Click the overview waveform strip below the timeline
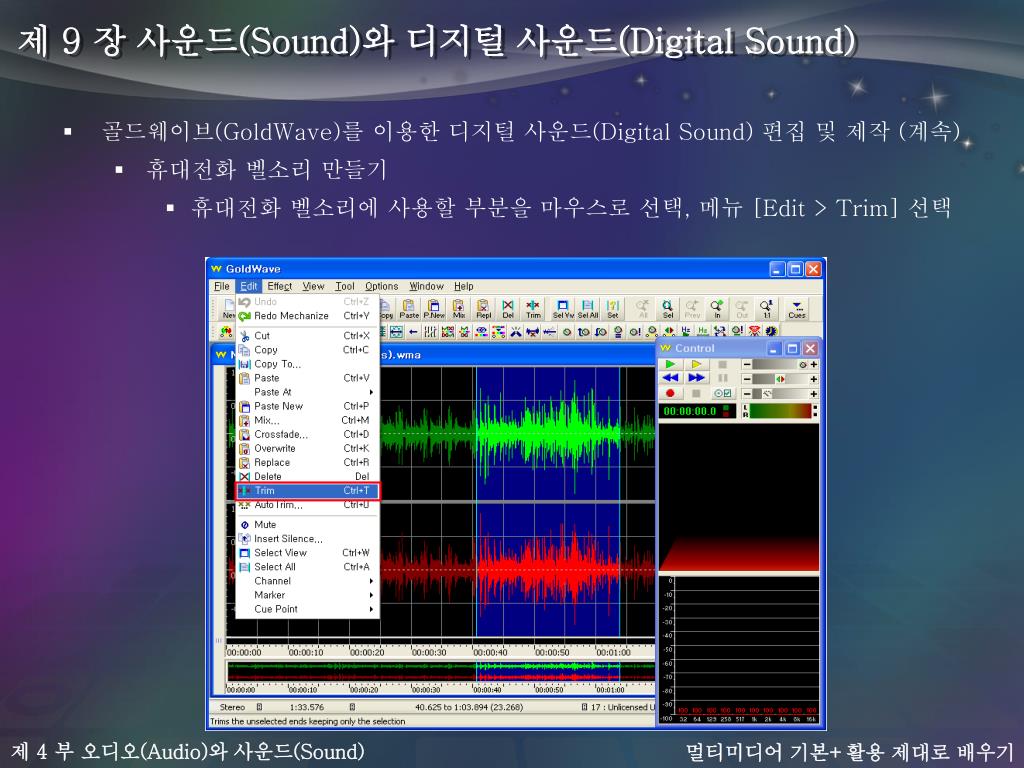This screenshot has height=768, width=1024. [x=441, y=671]
